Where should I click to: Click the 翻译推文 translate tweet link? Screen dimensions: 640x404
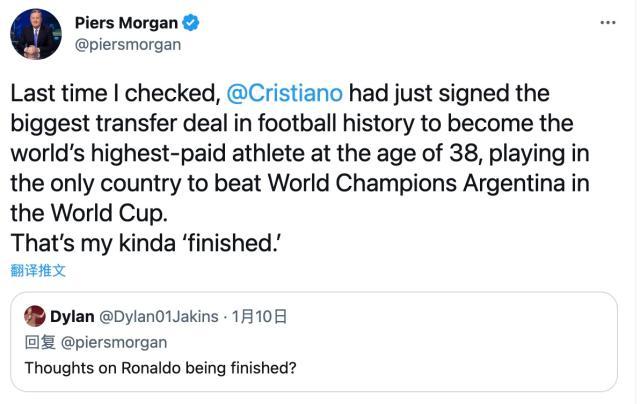(x=38, y=270)
